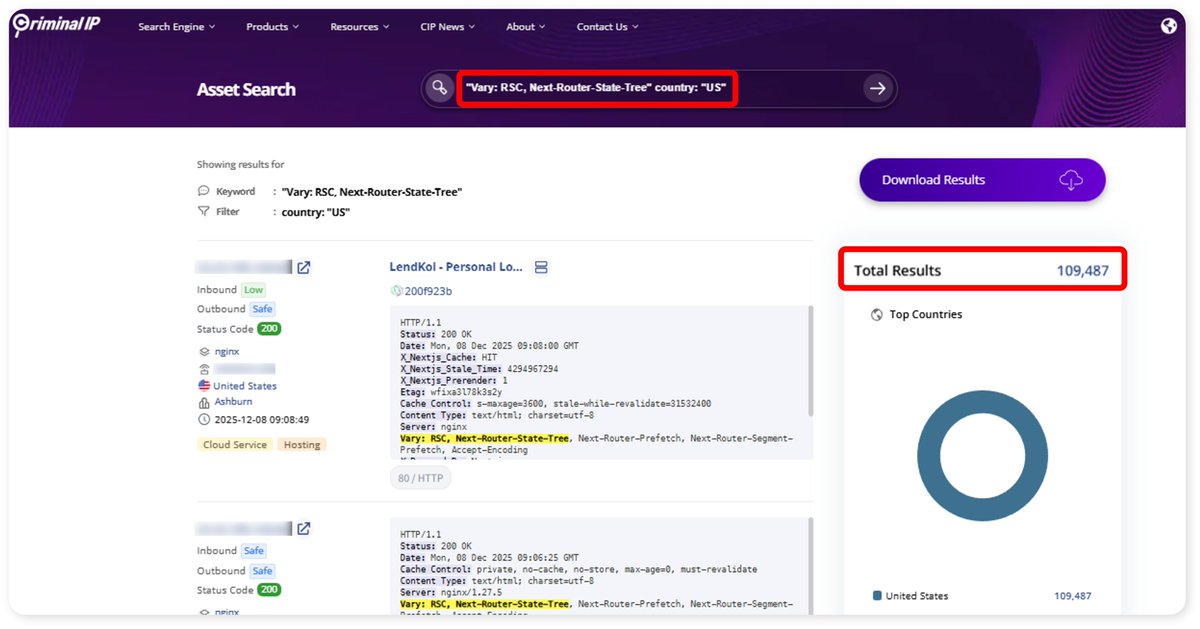Open the Resources dropdown
Image resolution: width=1200 pixels, height=629 pixels.
click(360, 27)
